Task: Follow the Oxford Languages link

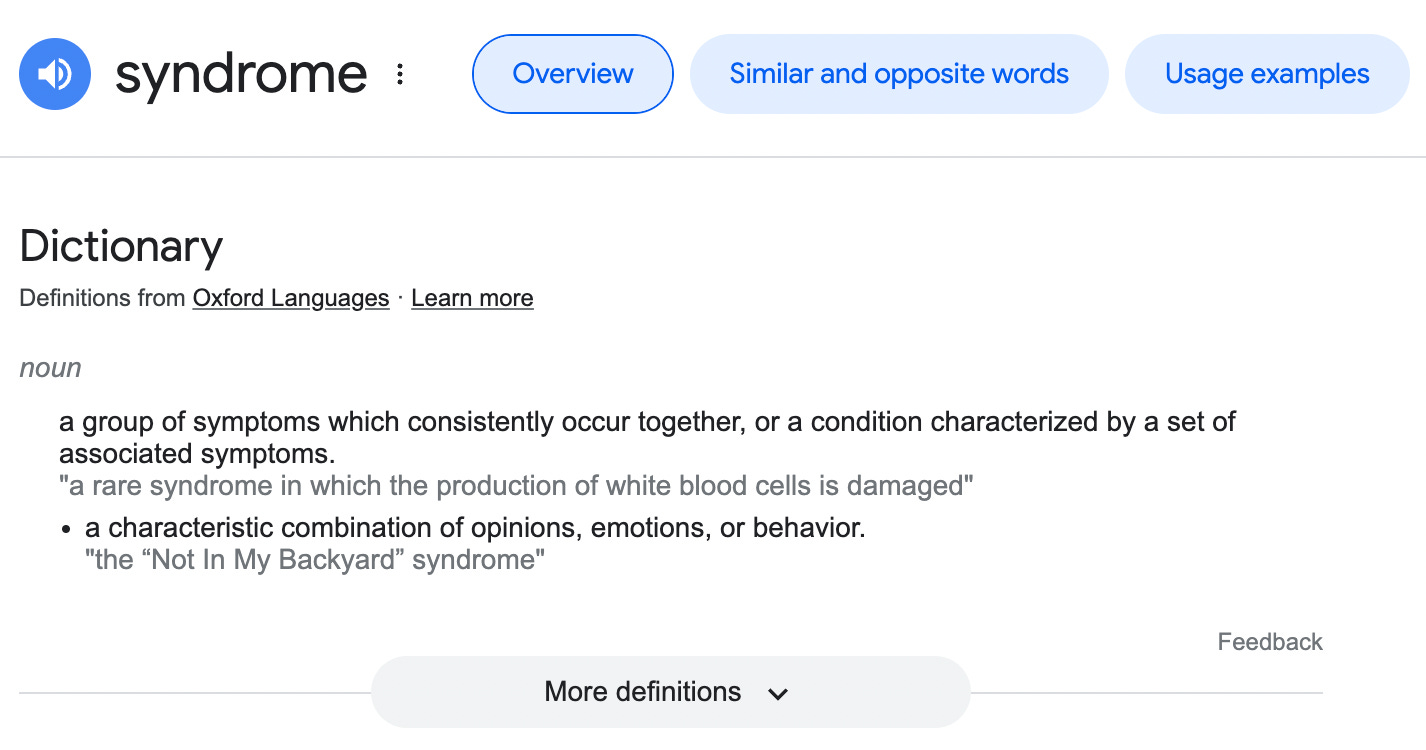Action: pyautogui.click(x=290, y=298)
